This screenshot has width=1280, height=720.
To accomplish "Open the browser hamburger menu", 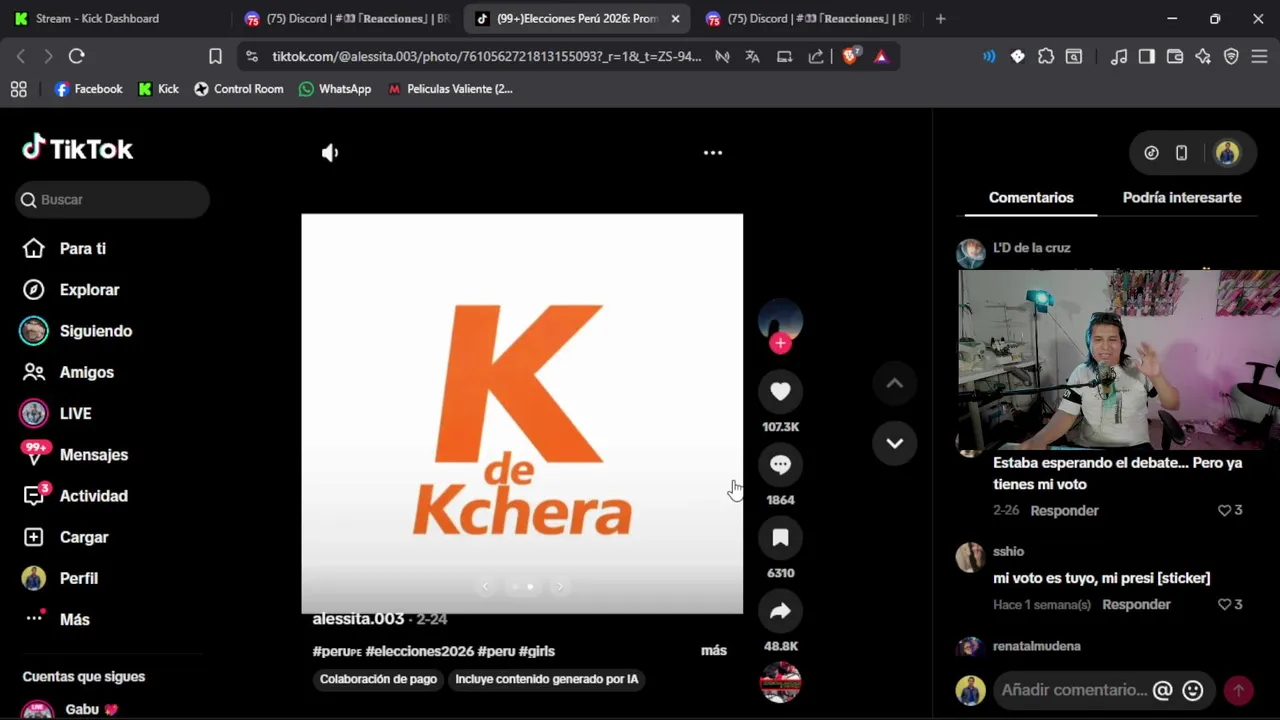I will click(1259, 57).
